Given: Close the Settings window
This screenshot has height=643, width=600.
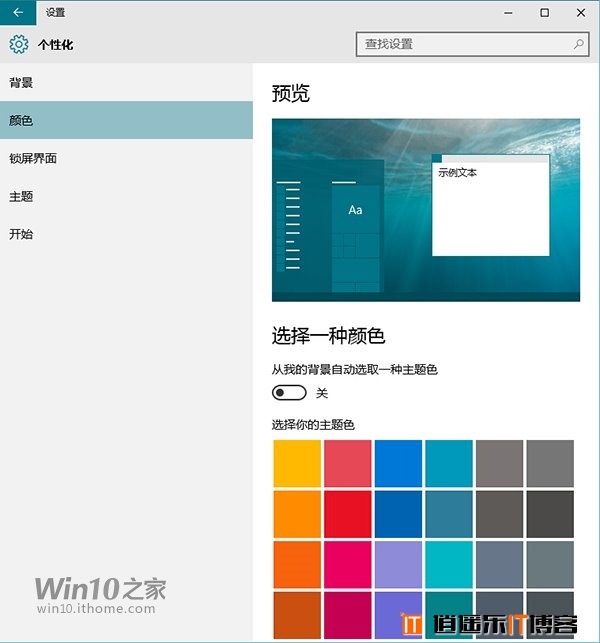Looking at the screenshot, I should [x=581, y=13].
